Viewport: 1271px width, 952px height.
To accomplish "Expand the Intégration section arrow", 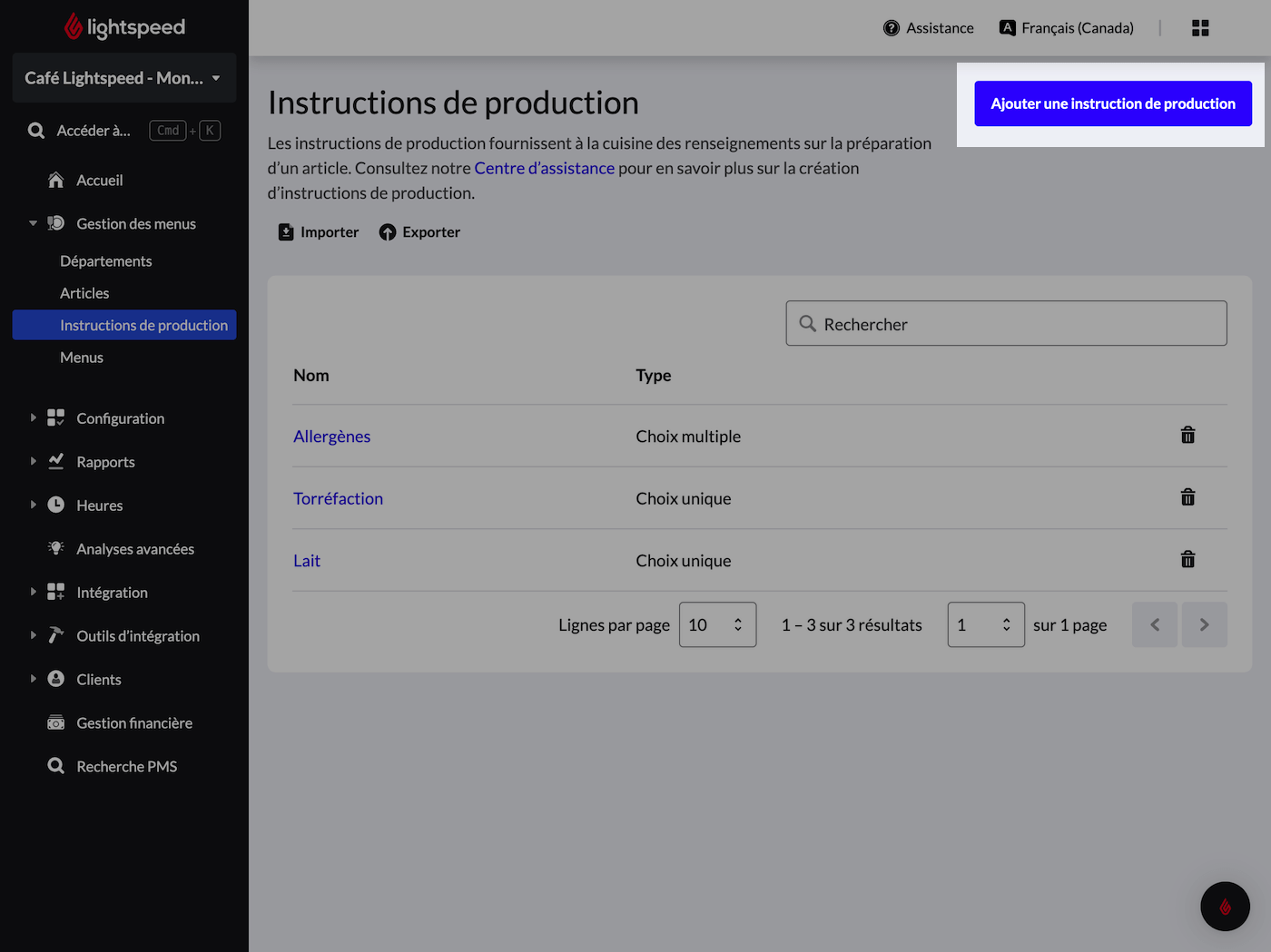I will 33,592.
